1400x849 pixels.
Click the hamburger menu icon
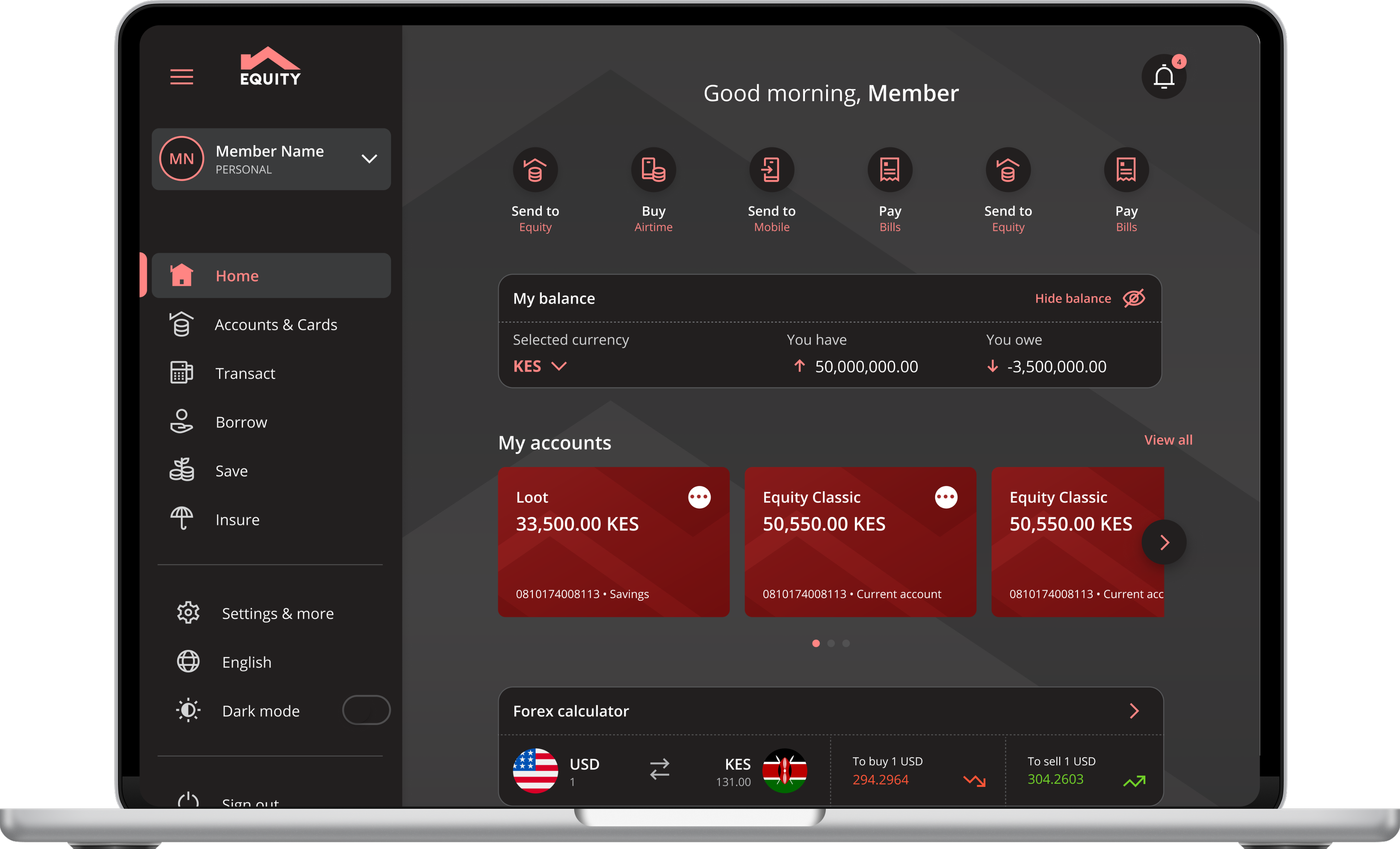181,77
